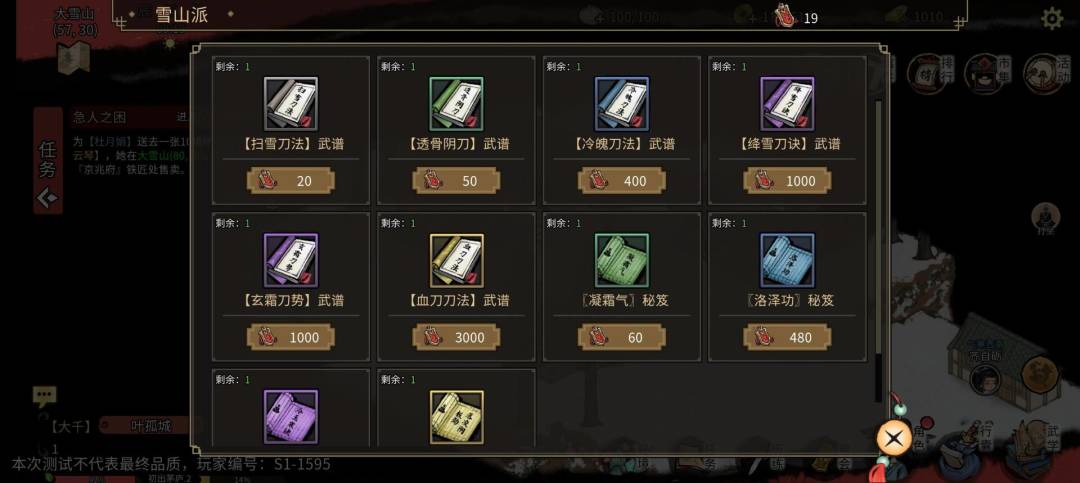Select the partially visible purple scroll item
Viewport: 1080px width, 483px height.
click(291, 416)
